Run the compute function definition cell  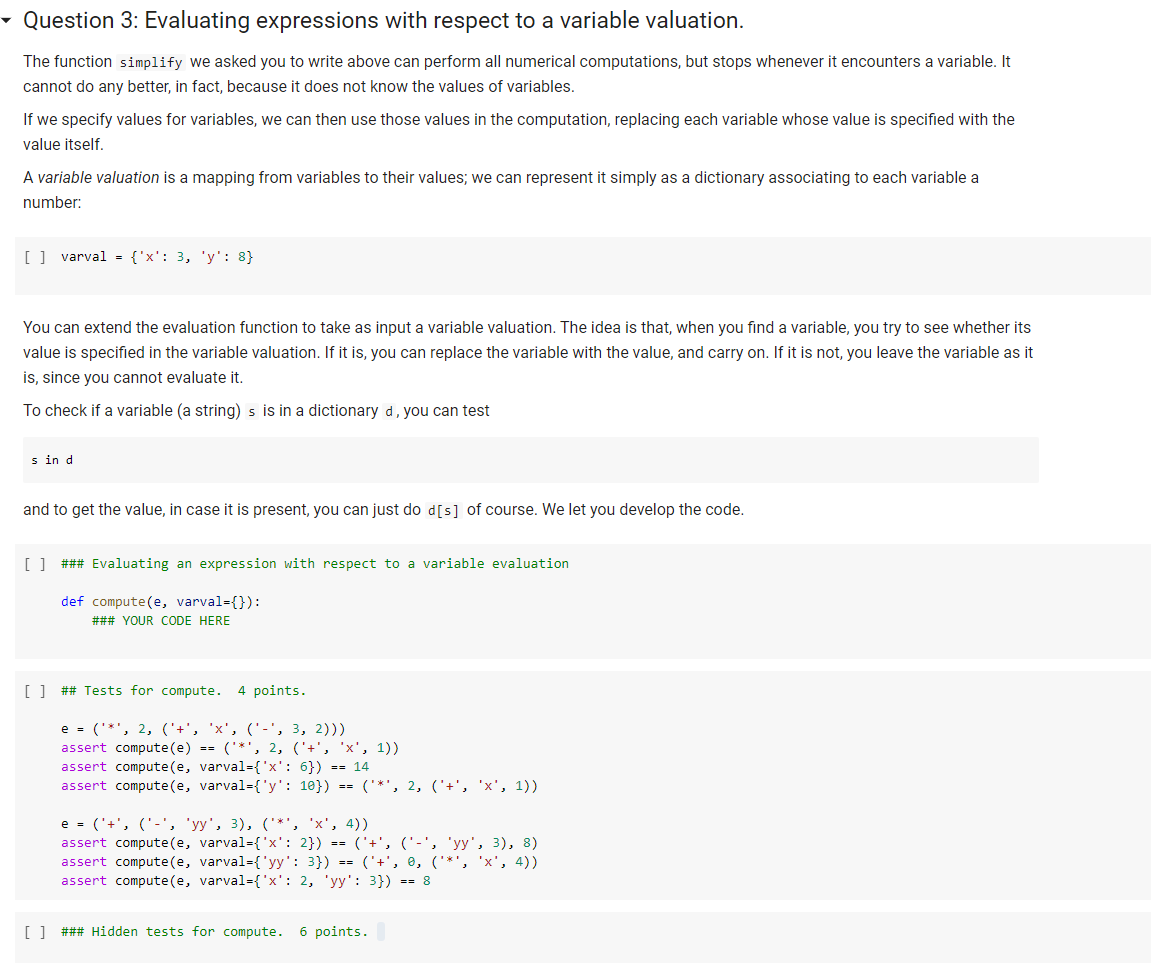point(35,564)
